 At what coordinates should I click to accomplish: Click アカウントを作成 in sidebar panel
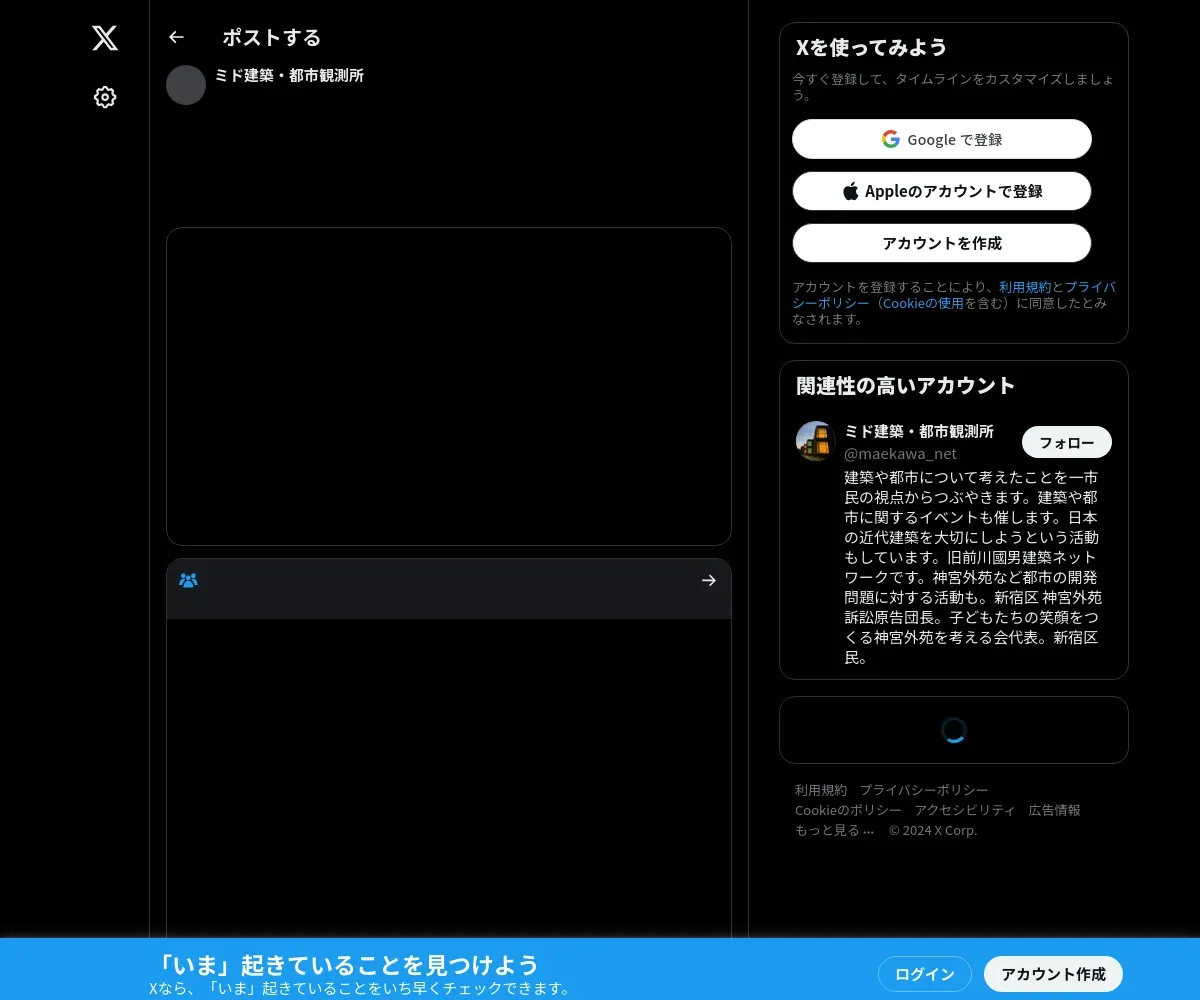[942, 243]
